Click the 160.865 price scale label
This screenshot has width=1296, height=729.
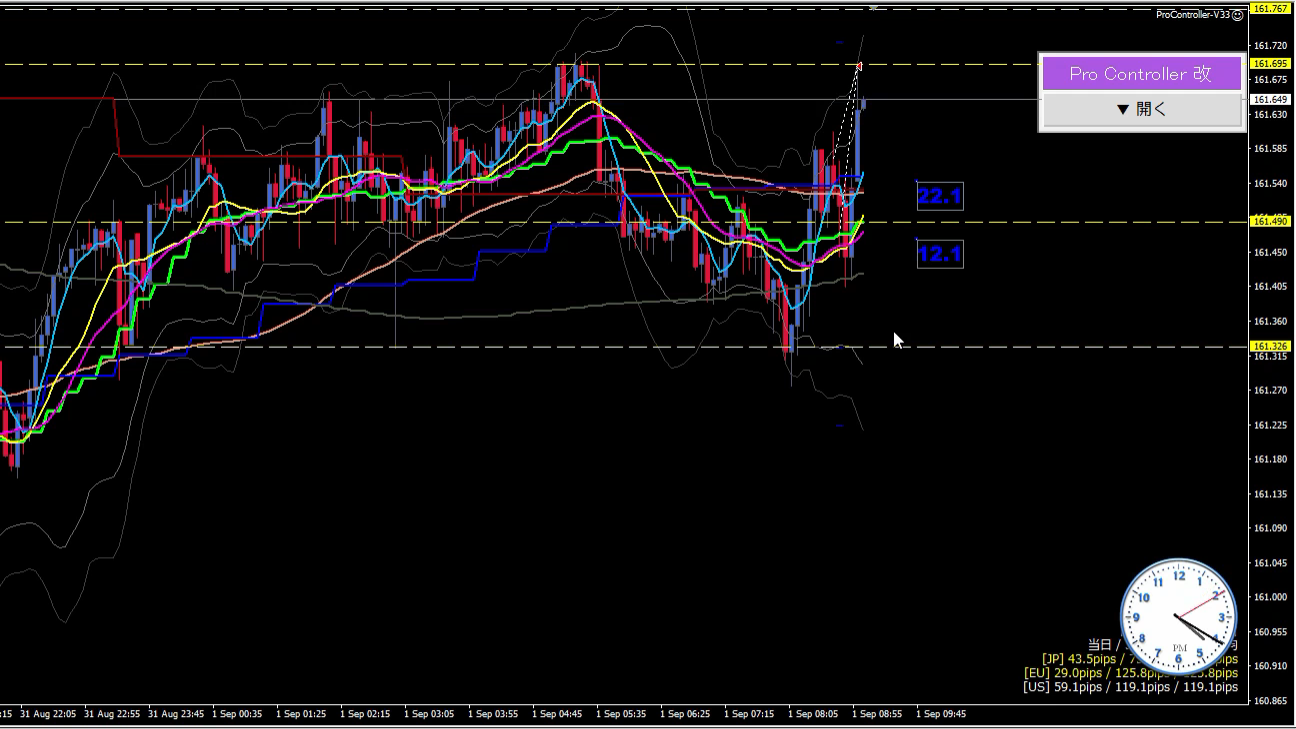(x=1270, y=701)
